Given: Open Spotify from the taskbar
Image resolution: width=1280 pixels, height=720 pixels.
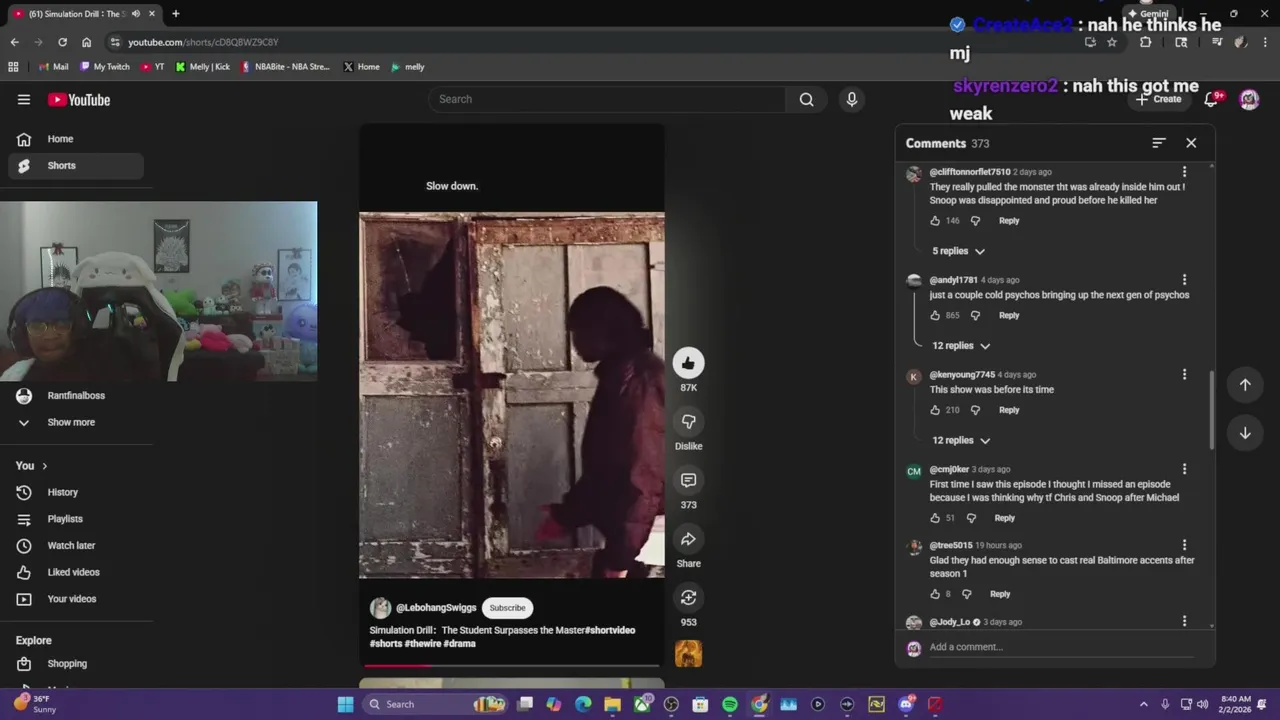Looking at the screenshot, I should 730,704.
